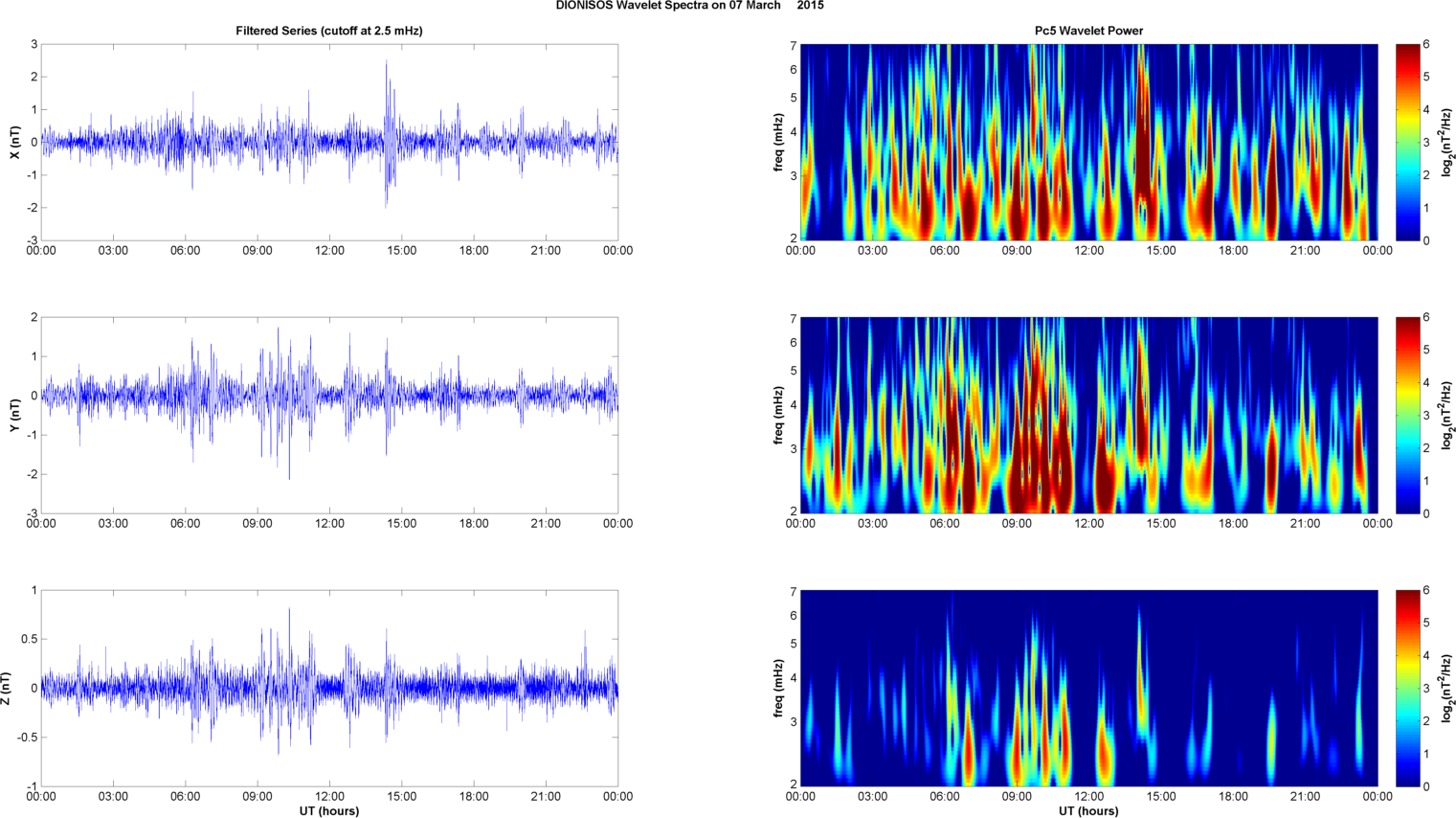Click the '-0.5' tick on the Z axis

[29, 738]
